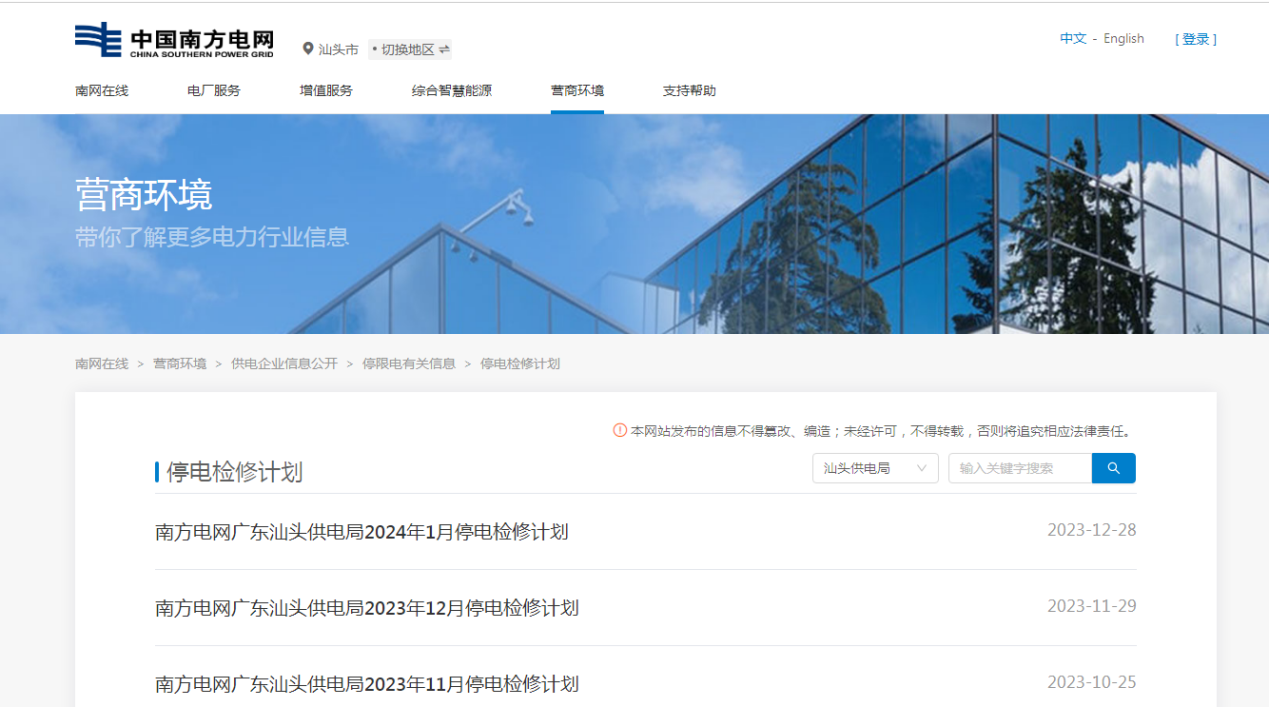Viewport: 1269px width, 707px height.
Task: Switch language to English
Action: (1124, 38)
